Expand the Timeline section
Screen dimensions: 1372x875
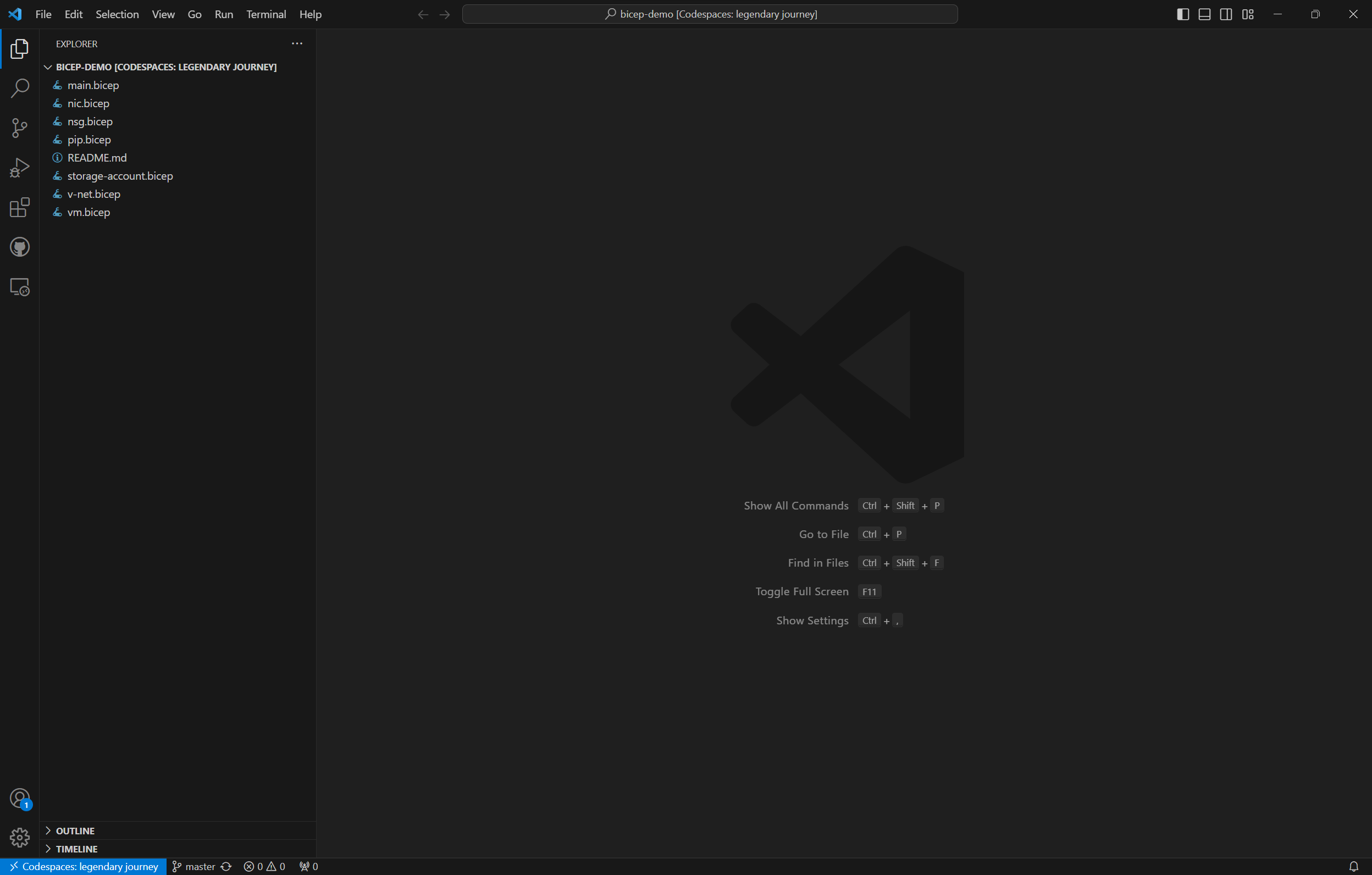point(76,849)
